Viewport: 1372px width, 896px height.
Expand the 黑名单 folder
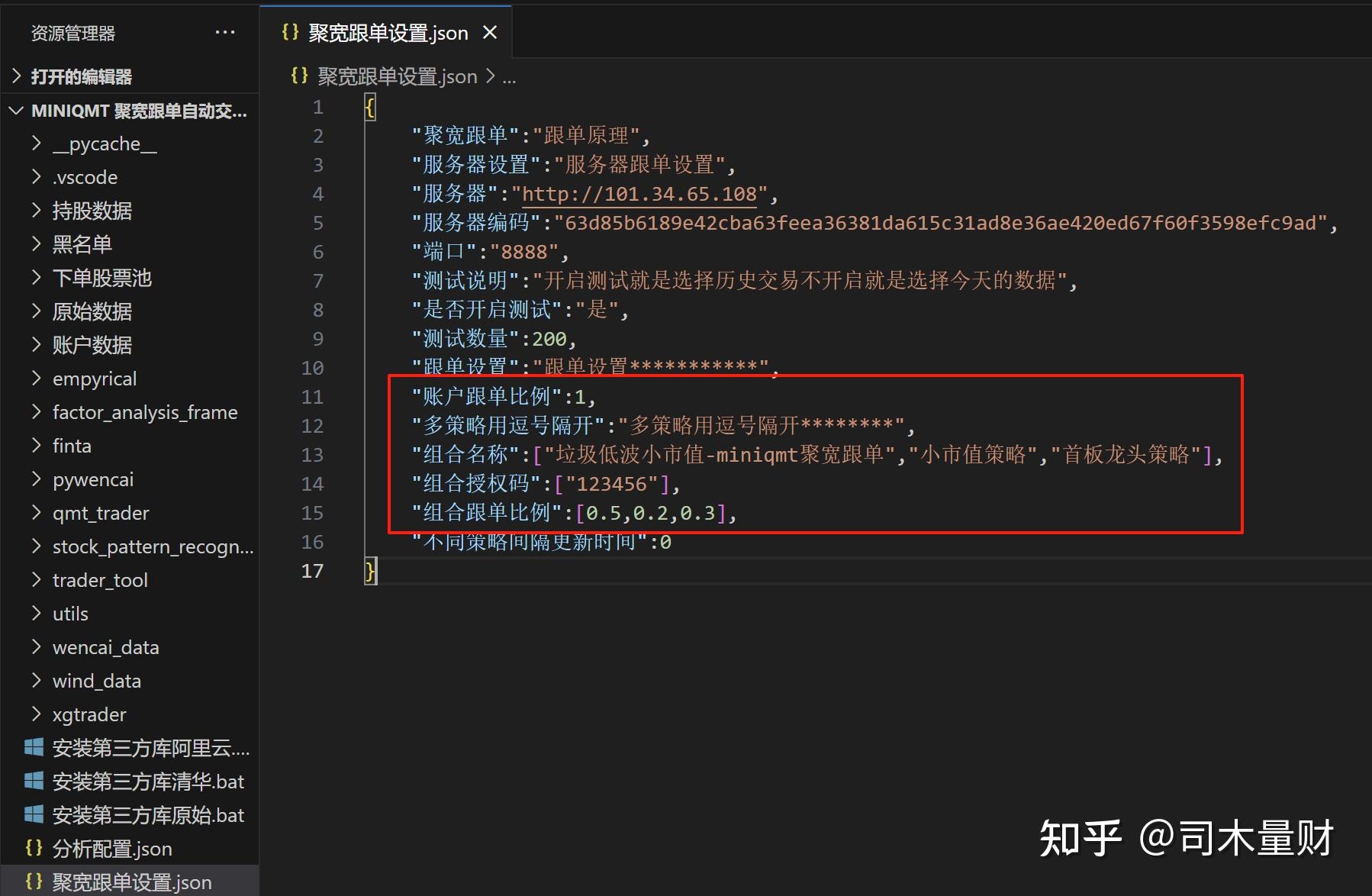coord(36,243)
